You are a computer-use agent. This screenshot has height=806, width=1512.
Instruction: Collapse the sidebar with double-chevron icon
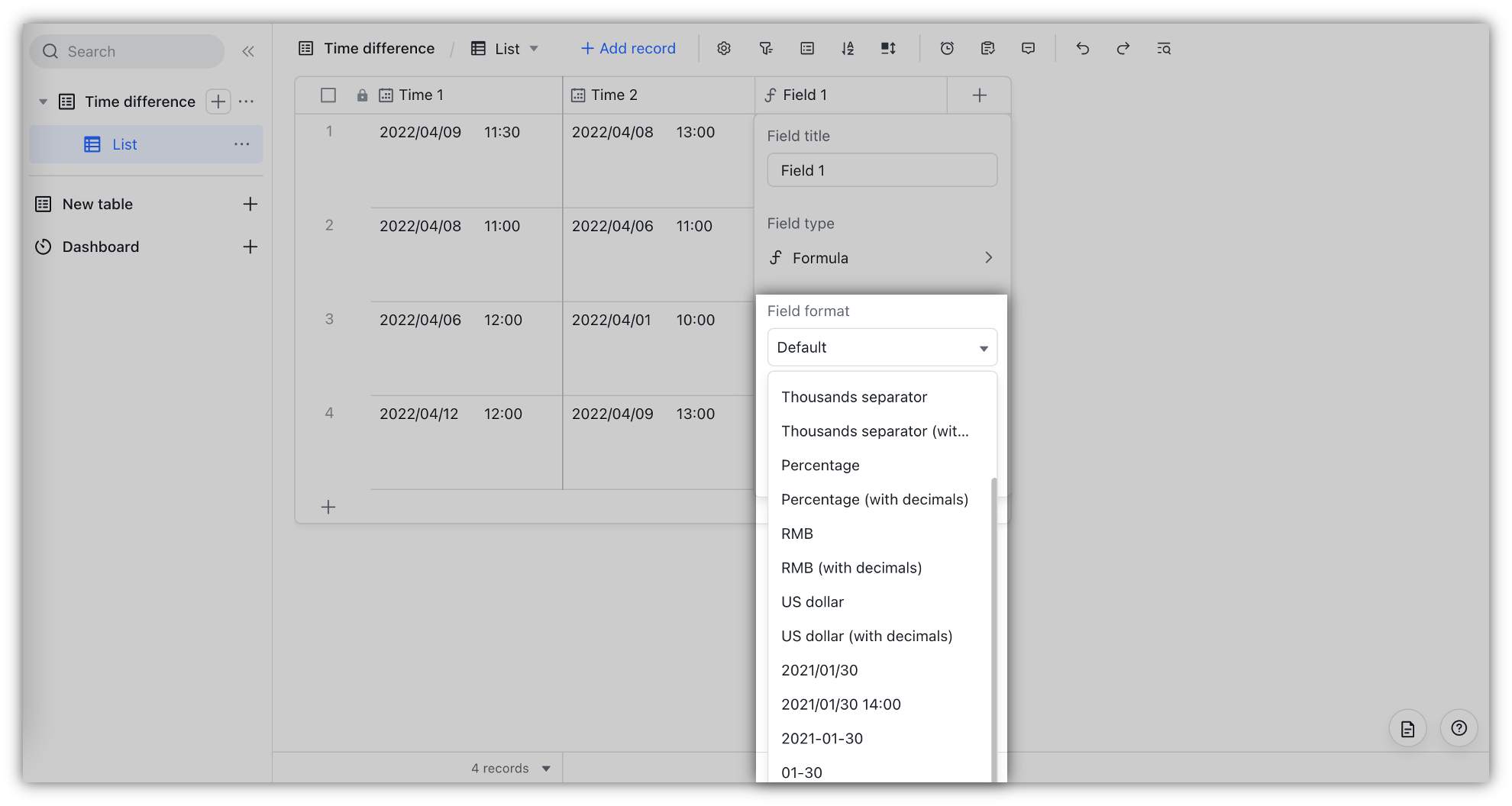tap(248, 51)
